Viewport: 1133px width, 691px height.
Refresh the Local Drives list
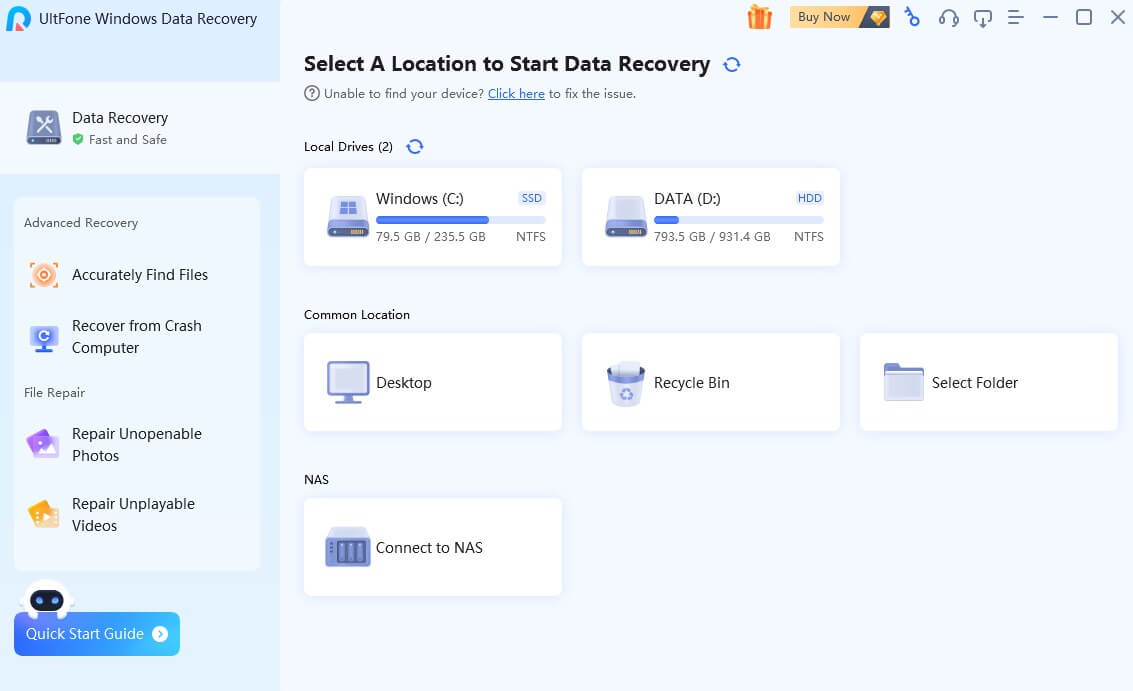[415, 146]
